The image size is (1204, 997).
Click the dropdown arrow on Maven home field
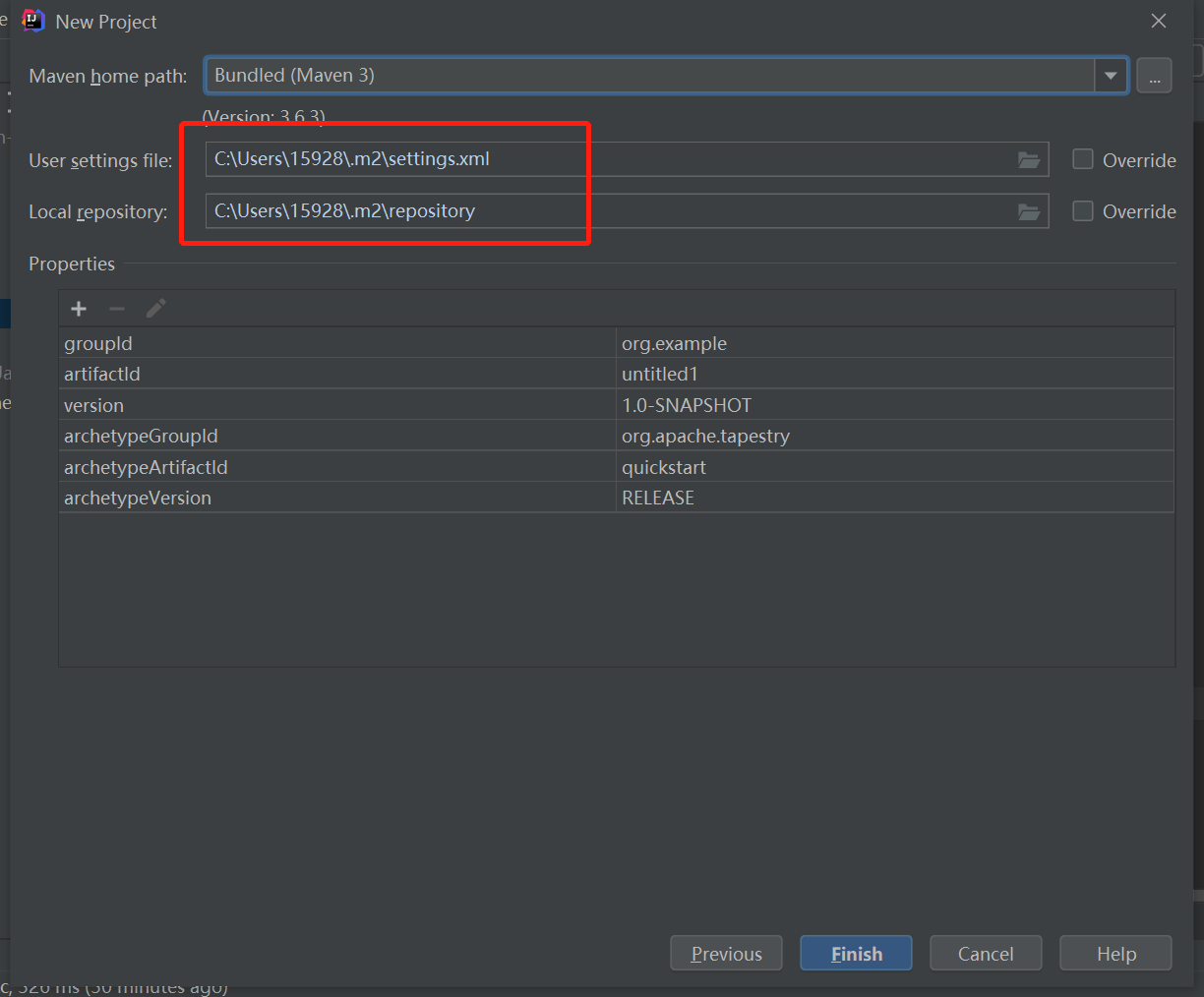tap(1111, 75)
